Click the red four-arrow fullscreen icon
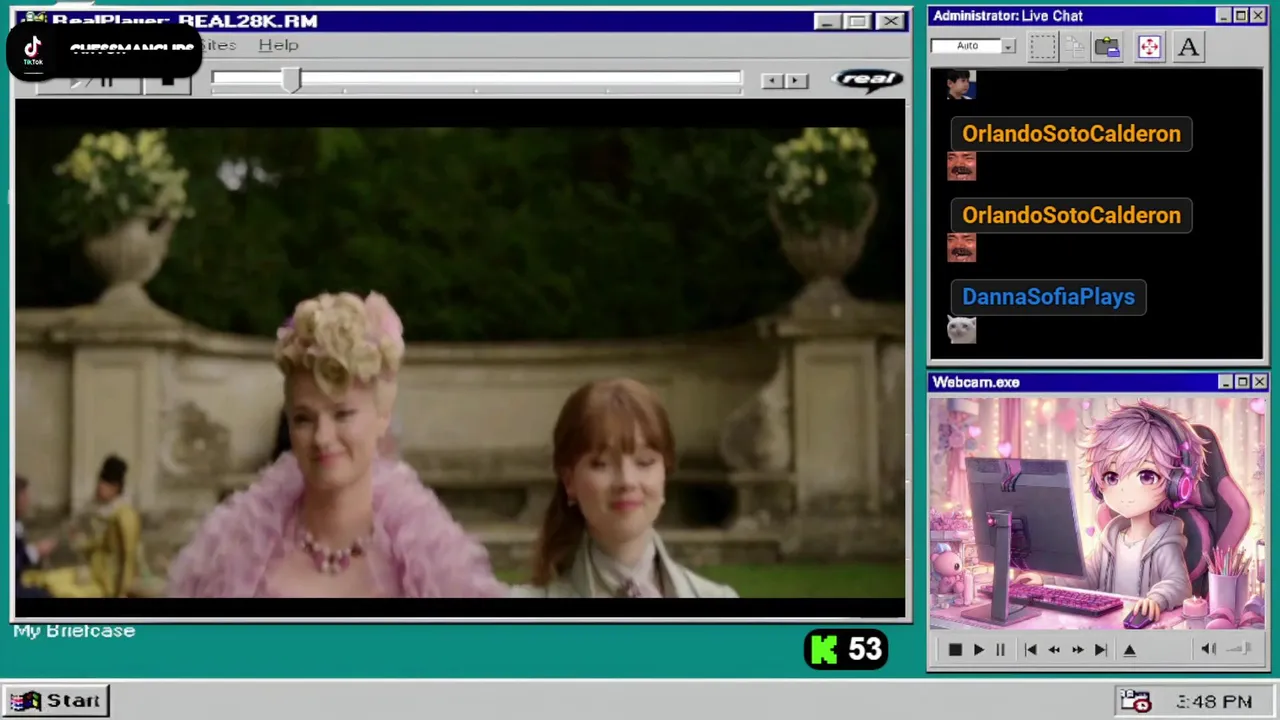This screenshot has width=1280, height=720. 1149,47
